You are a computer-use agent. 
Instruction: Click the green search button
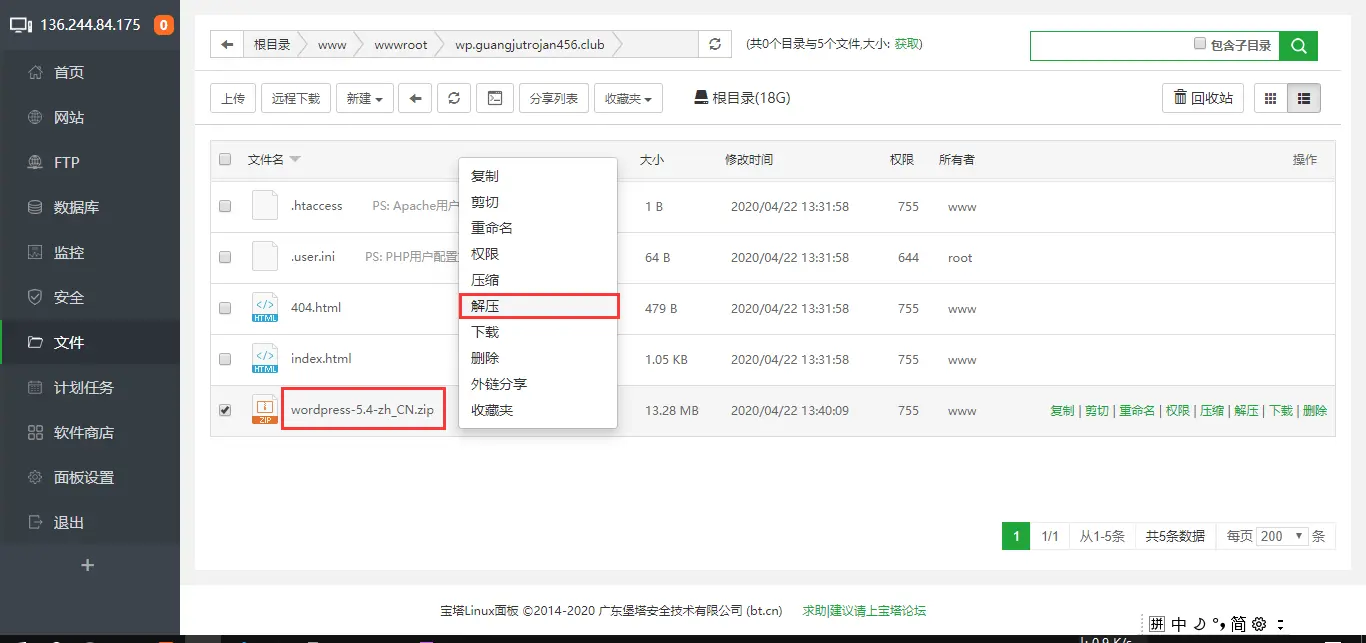coord(1299,45)
